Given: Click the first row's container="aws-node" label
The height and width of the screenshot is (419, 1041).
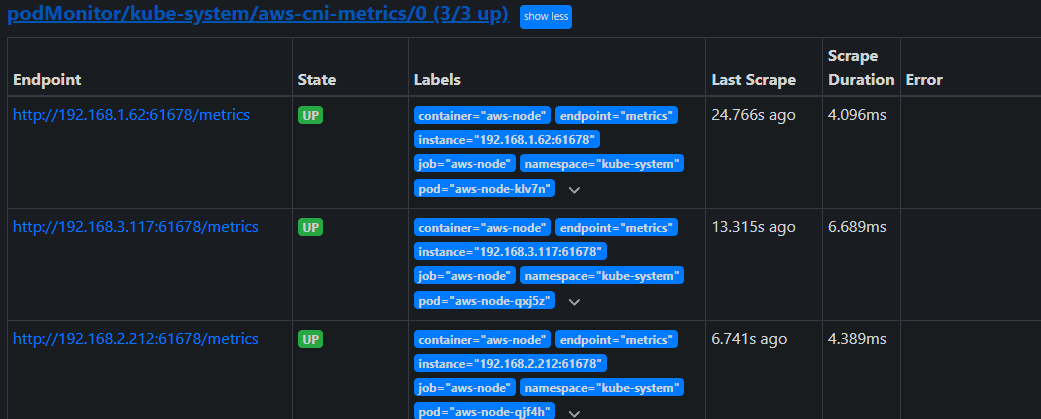Looking at the screenshot, I should pos(482,115).
